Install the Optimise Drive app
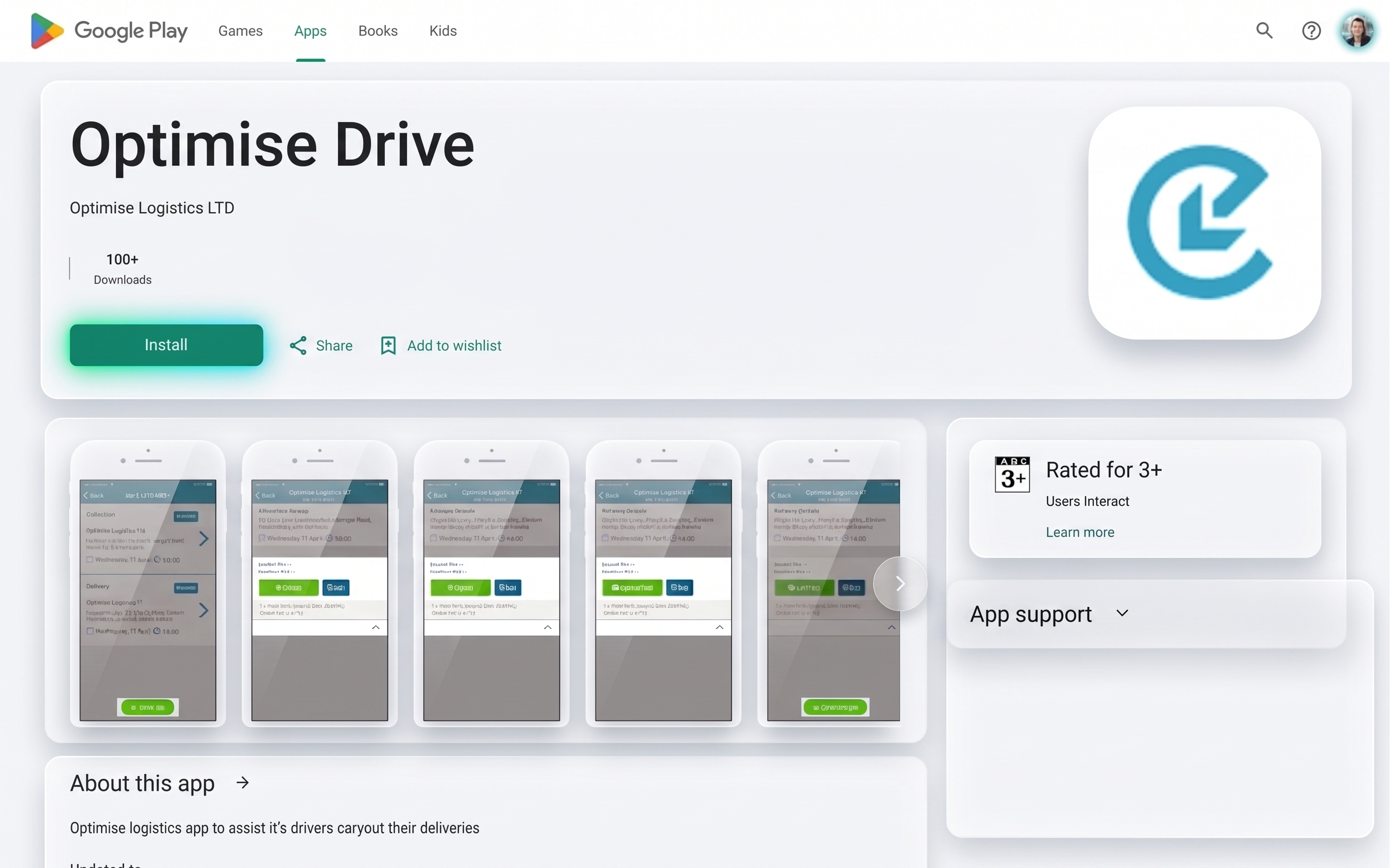This screenshot has width=1390, height=868. (x=166, y=345)
